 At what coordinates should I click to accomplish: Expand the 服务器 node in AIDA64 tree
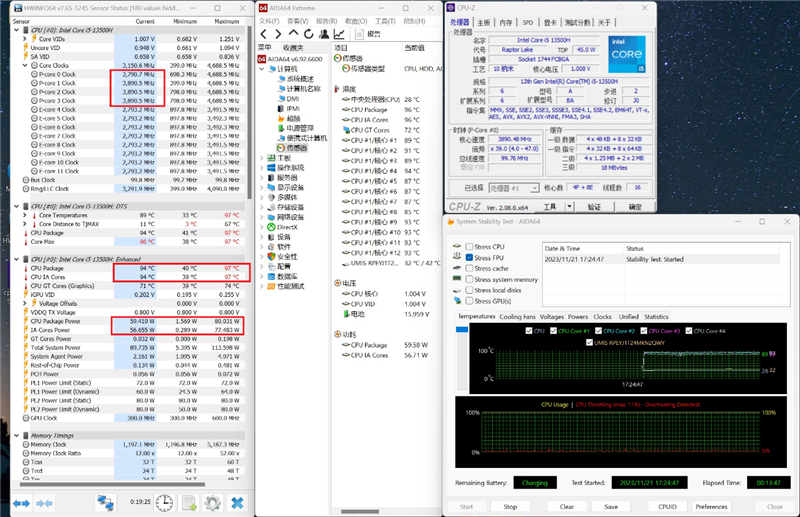tap(262, 178)
